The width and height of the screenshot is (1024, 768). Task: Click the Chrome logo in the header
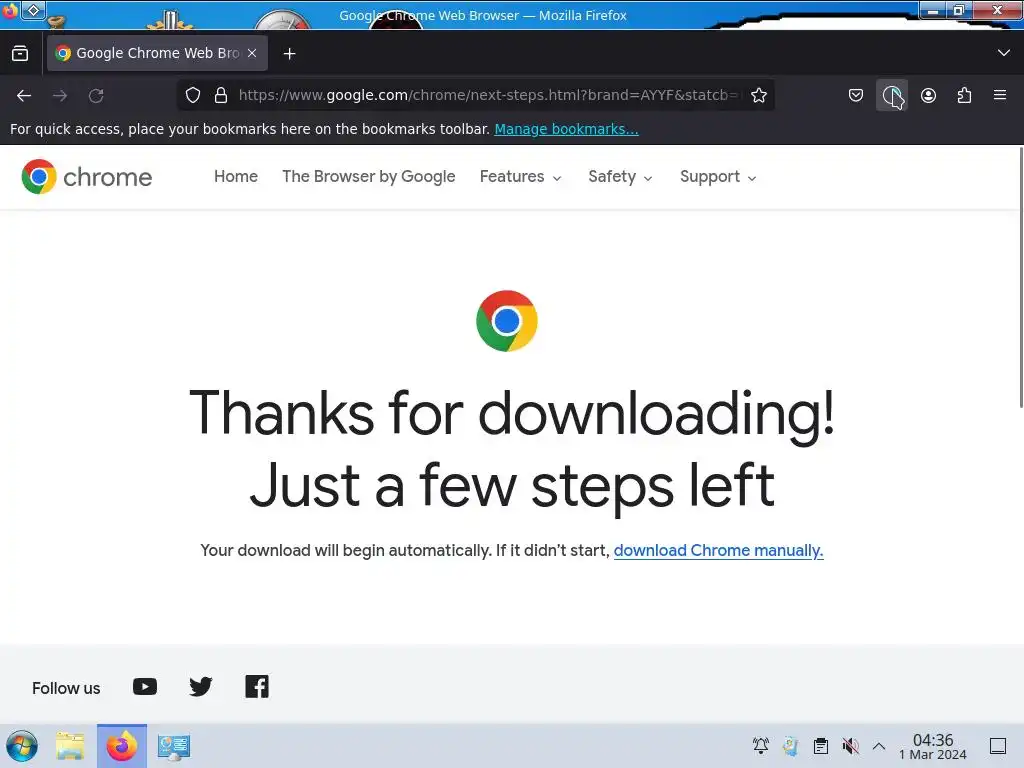pyautogui.click(x=86, y=176)
